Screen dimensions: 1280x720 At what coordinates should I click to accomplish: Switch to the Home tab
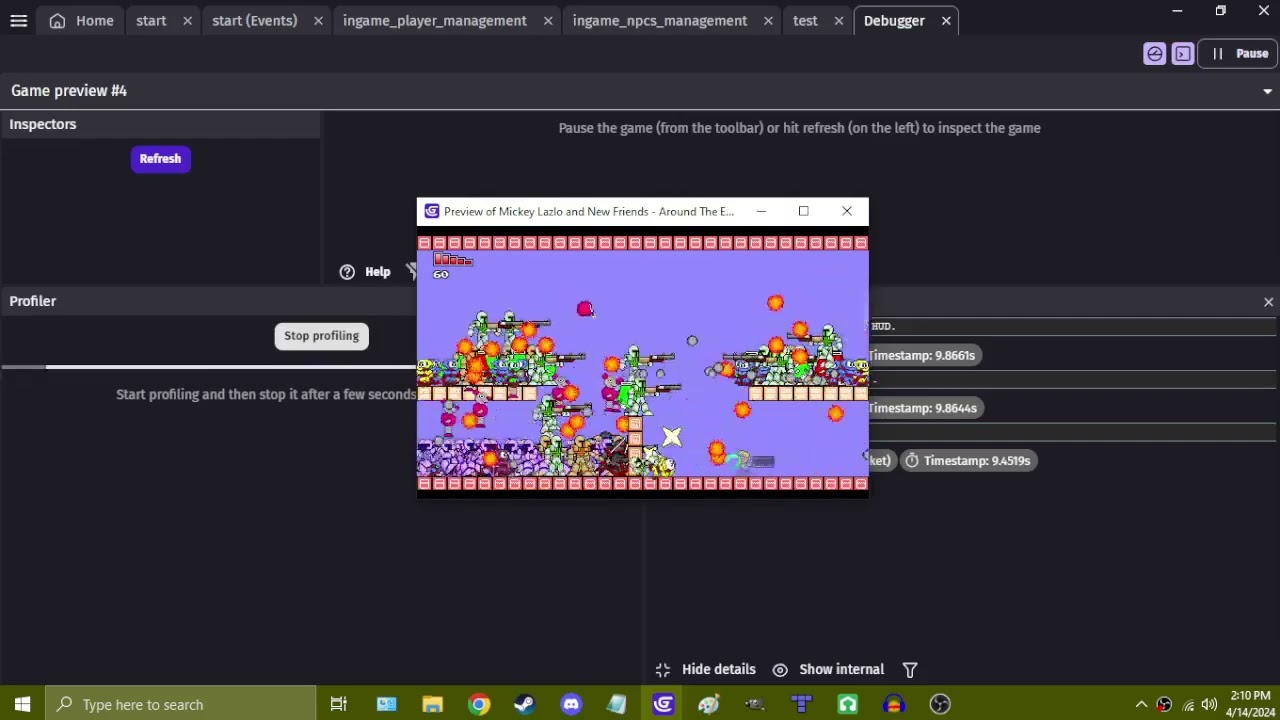tap(82, 20)
